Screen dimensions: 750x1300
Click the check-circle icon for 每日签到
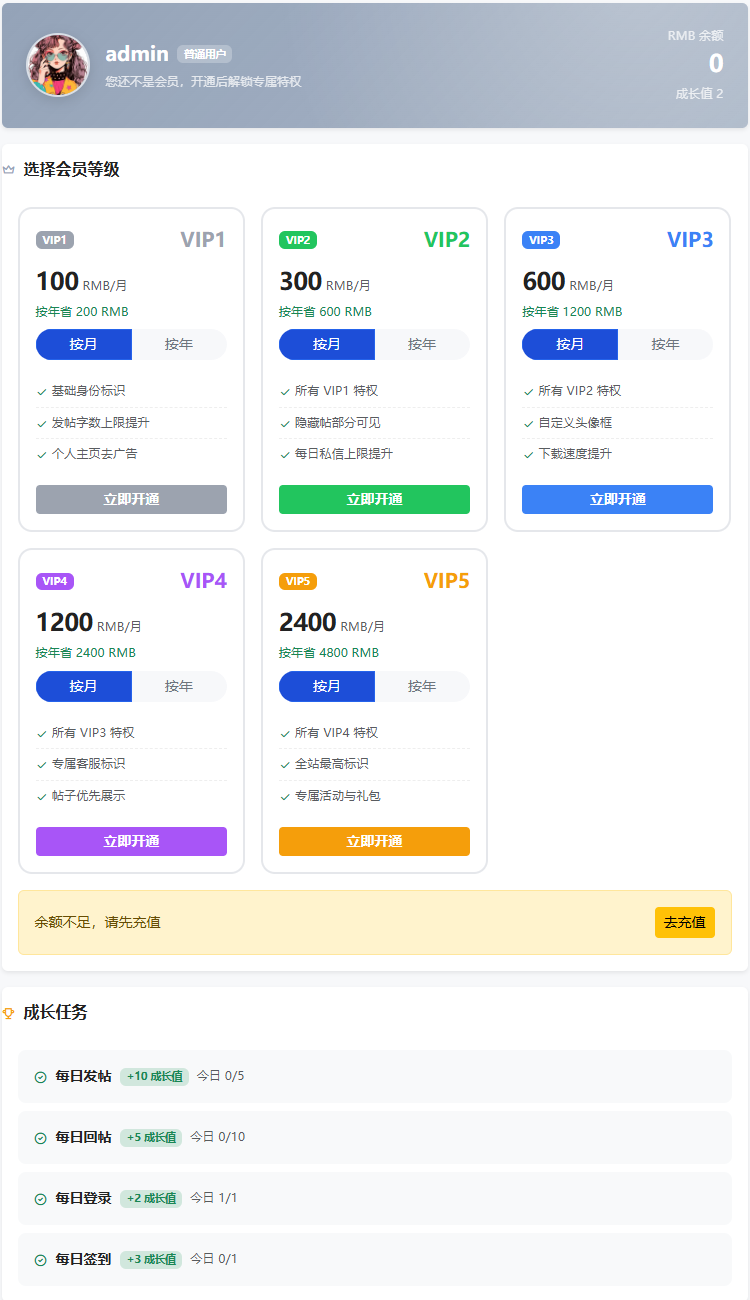41,1260
